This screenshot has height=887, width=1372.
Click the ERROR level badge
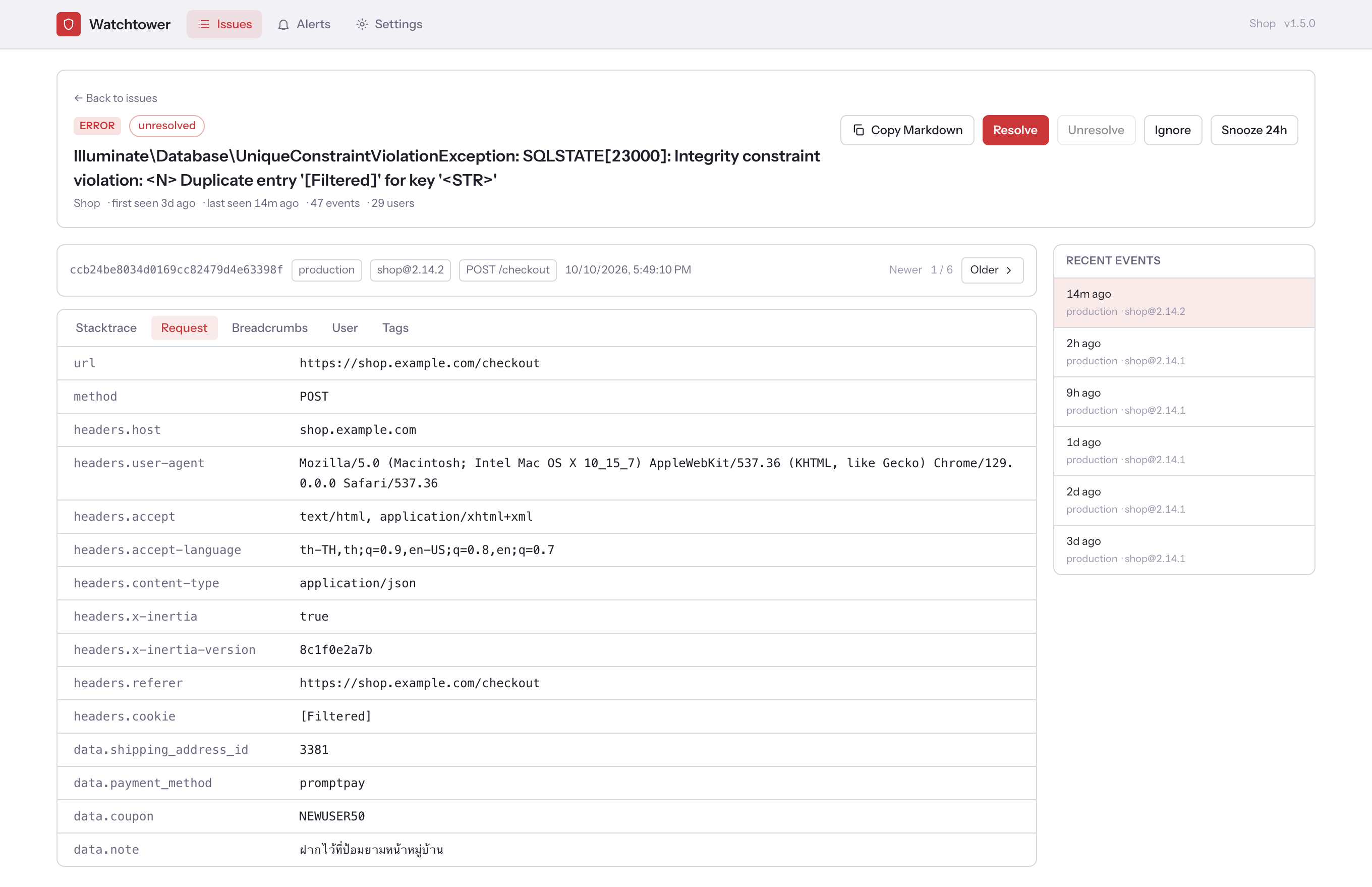97,126
